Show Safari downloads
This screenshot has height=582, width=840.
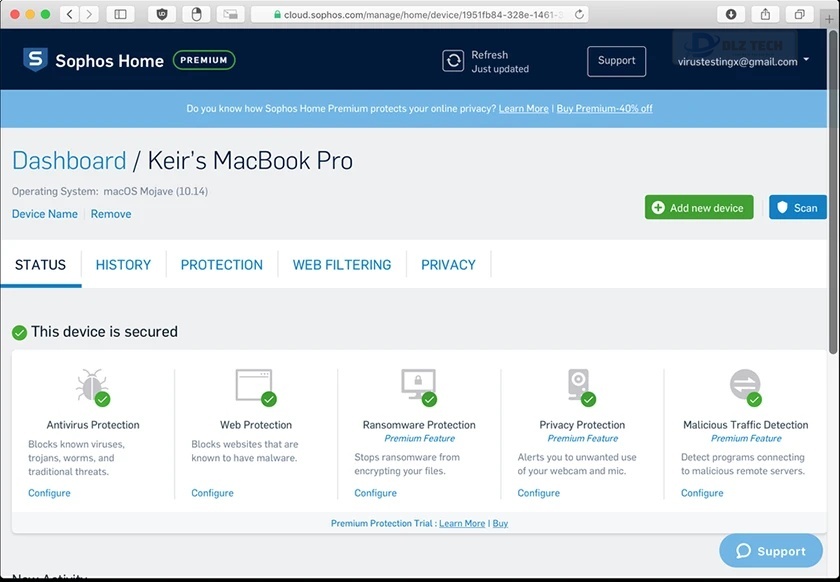pyautogui.click(x=731, y=14)
